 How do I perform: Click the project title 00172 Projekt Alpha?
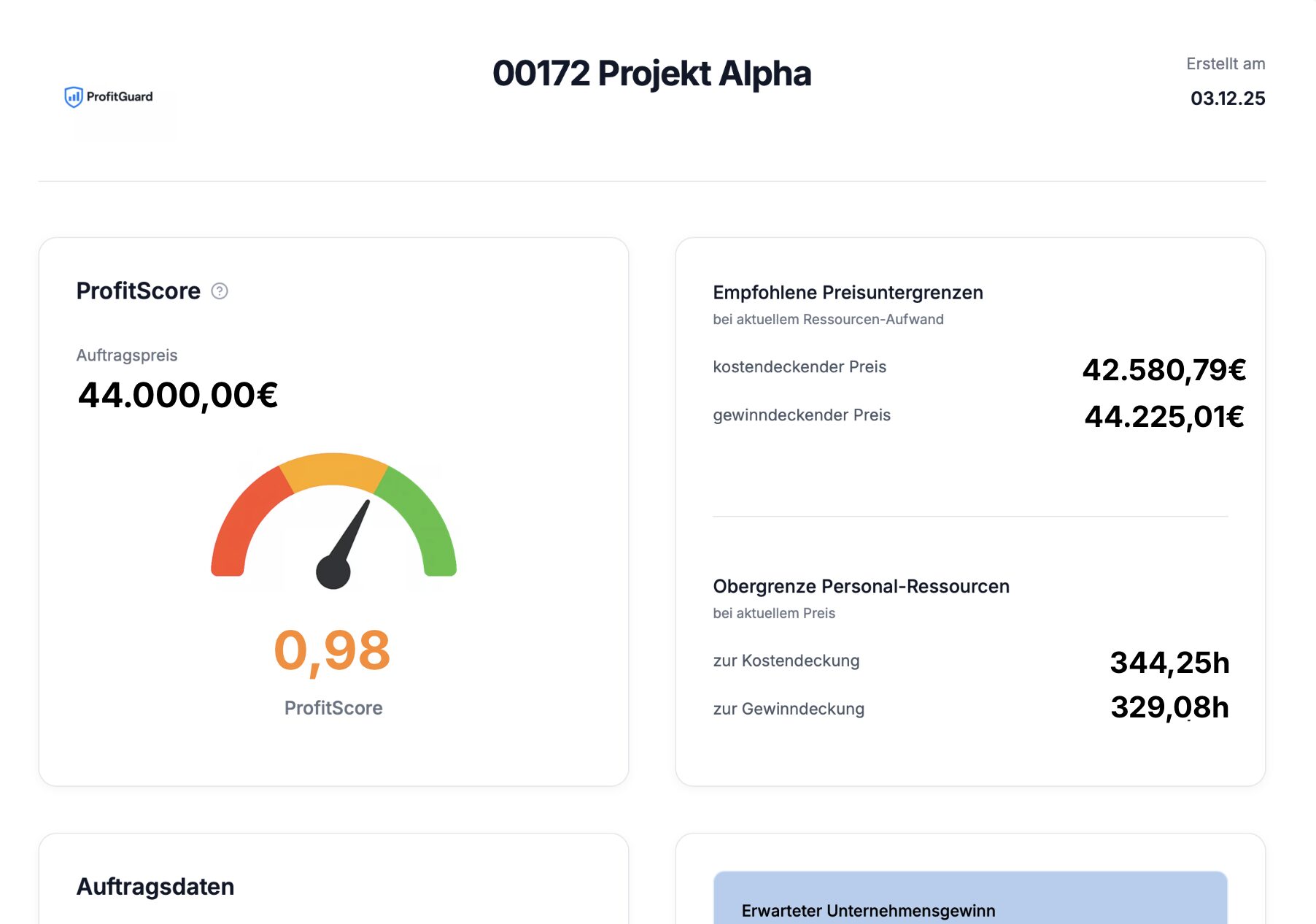coord(651,74)
